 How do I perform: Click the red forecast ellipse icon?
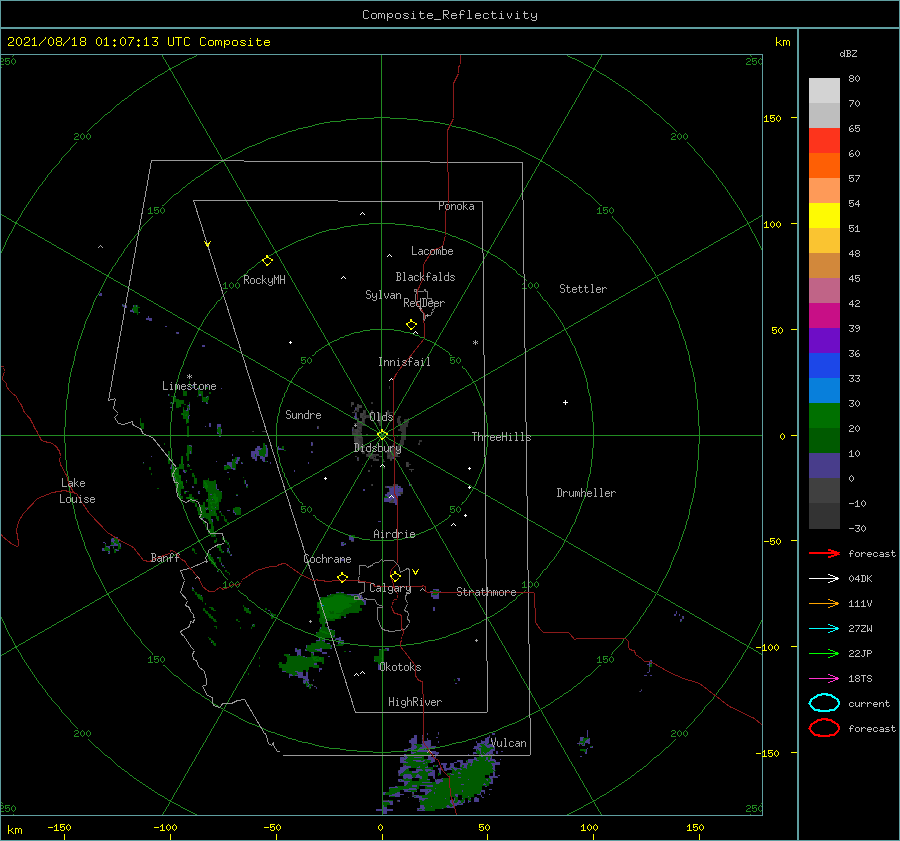pos(824,728)
